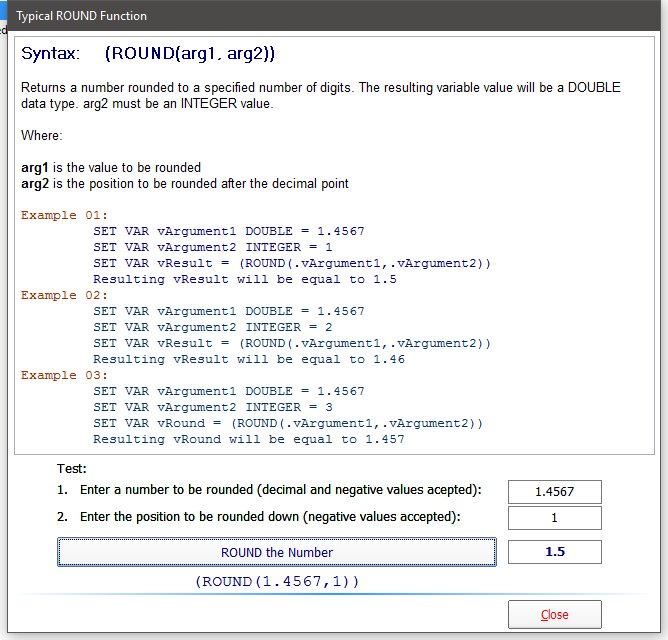The width and height of the screenshot is (668, 640).
Task: Click the Syntax heading text
Action: (x=148, y=53)
